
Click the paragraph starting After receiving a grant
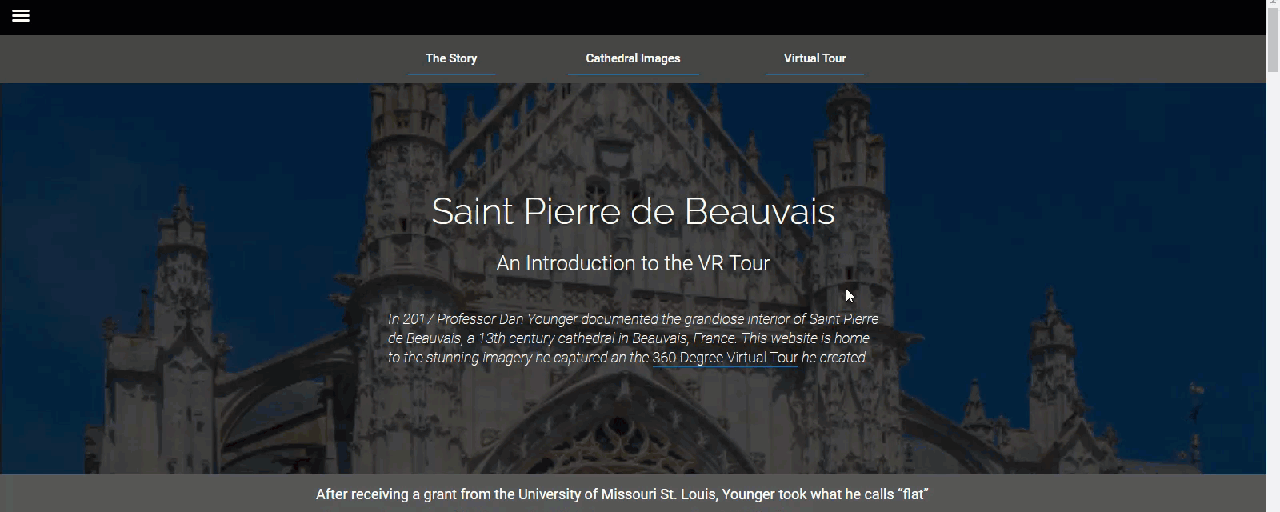pyautogui.click(x=623, y=494)
